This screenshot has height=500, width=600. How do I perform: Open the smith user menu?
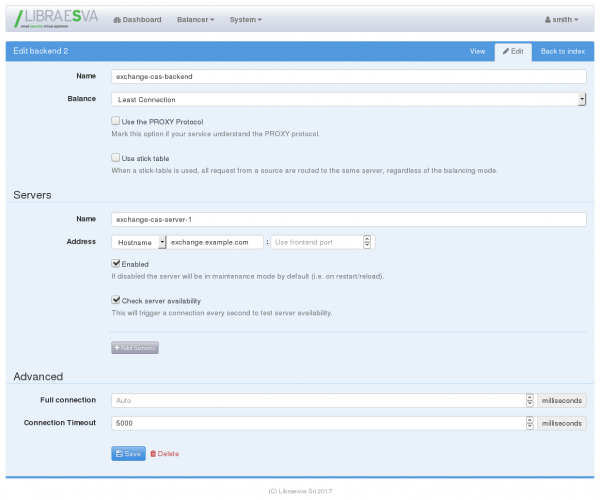click(x=561, y=20)
